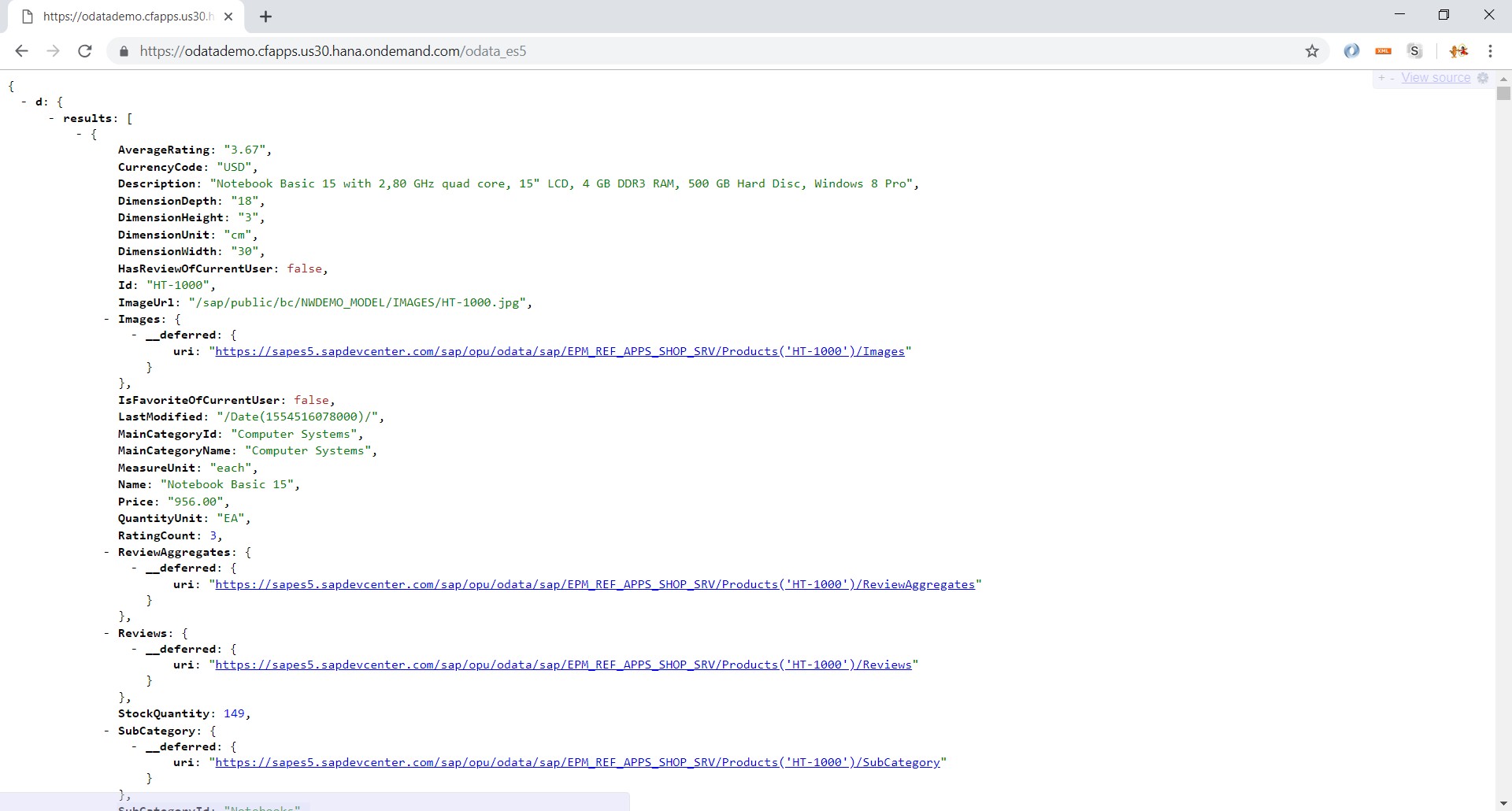Reload the current page
This screenshot has width=1512, height=811.
coord(85,51)
